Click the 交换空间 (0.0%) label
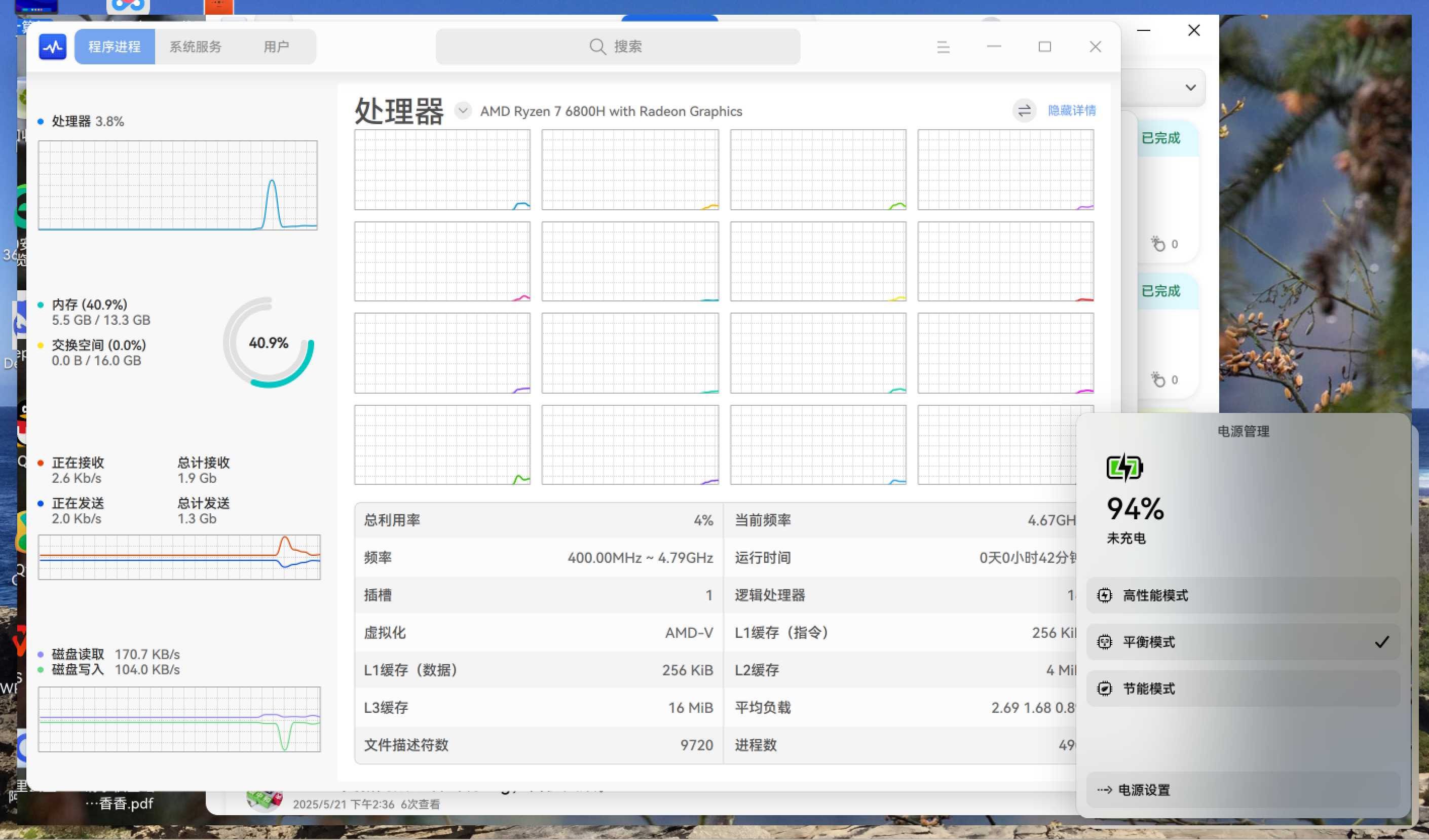 [99, 345]
